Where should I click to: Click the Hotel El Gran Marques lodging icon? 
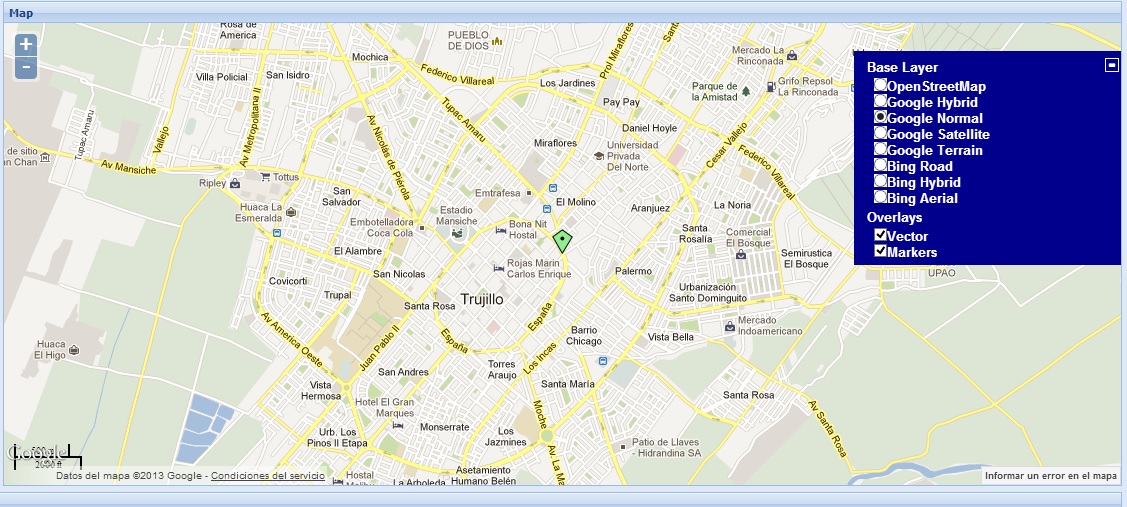click(397, 426)
